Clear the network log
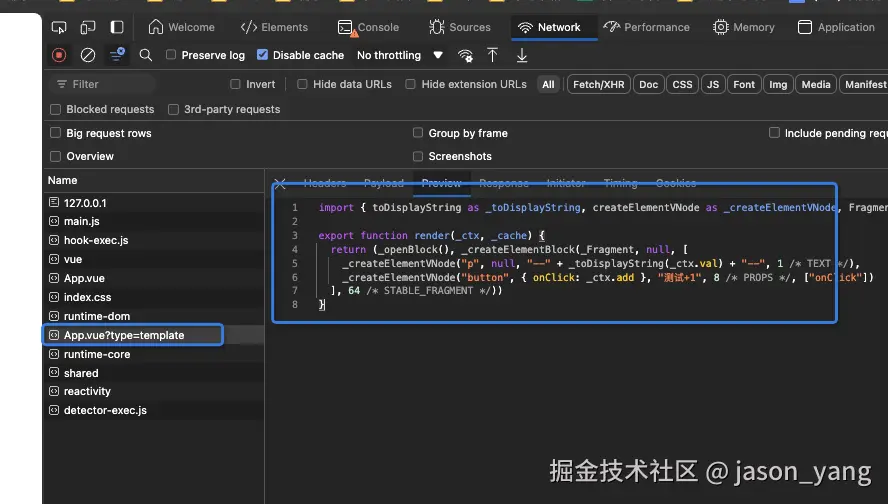 (x=88, y=55)
